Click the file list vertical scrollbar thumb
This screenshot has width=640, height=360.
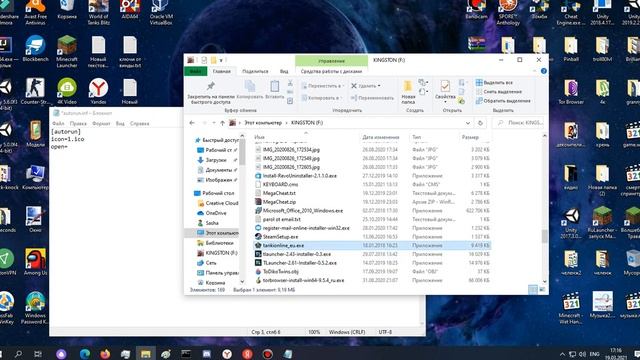[544, 236]
